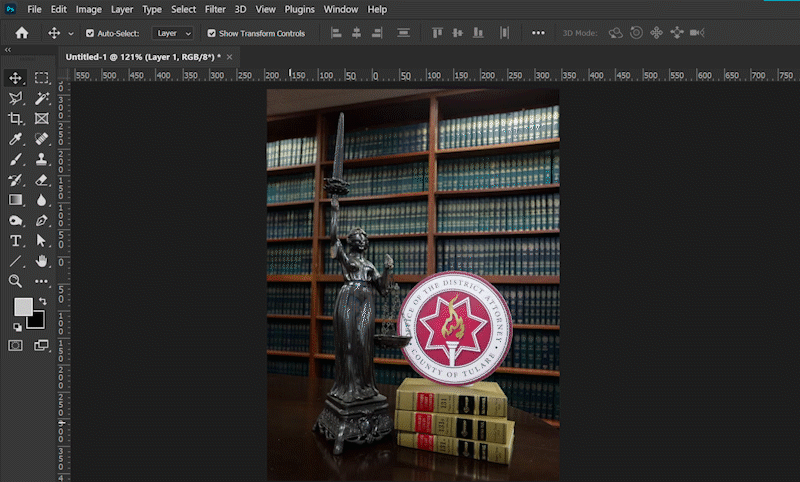Click the Photoshop logo icon
The height and width of the screenshot is (482, 800).
(x=10, y=9)
